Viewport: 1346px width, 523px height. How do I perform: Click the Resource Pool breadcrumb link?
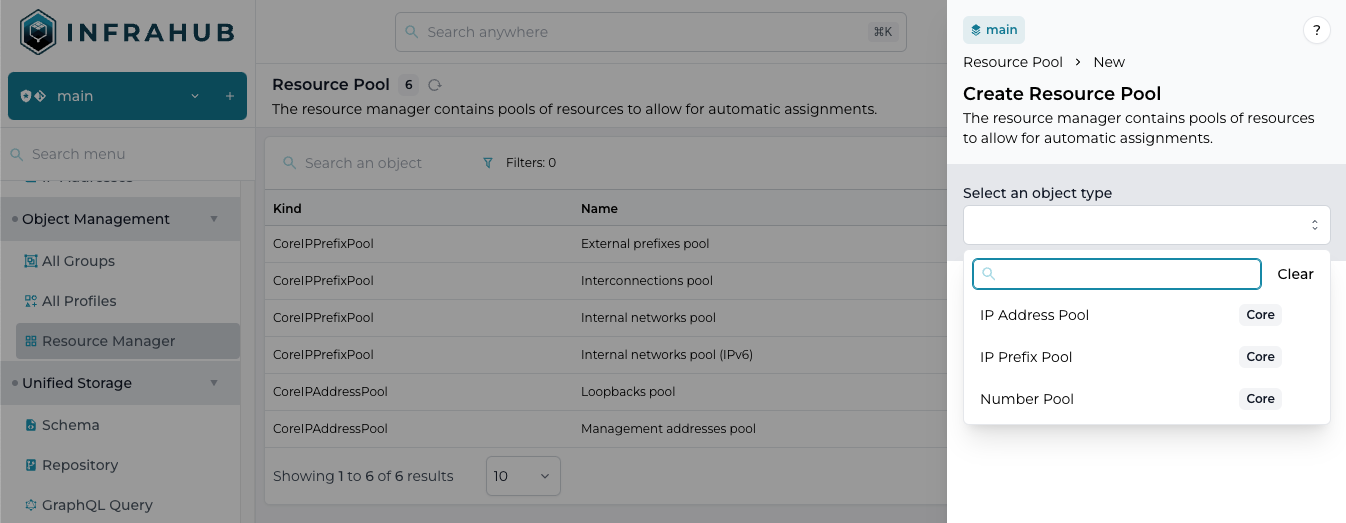click(x=1012, y=62)
